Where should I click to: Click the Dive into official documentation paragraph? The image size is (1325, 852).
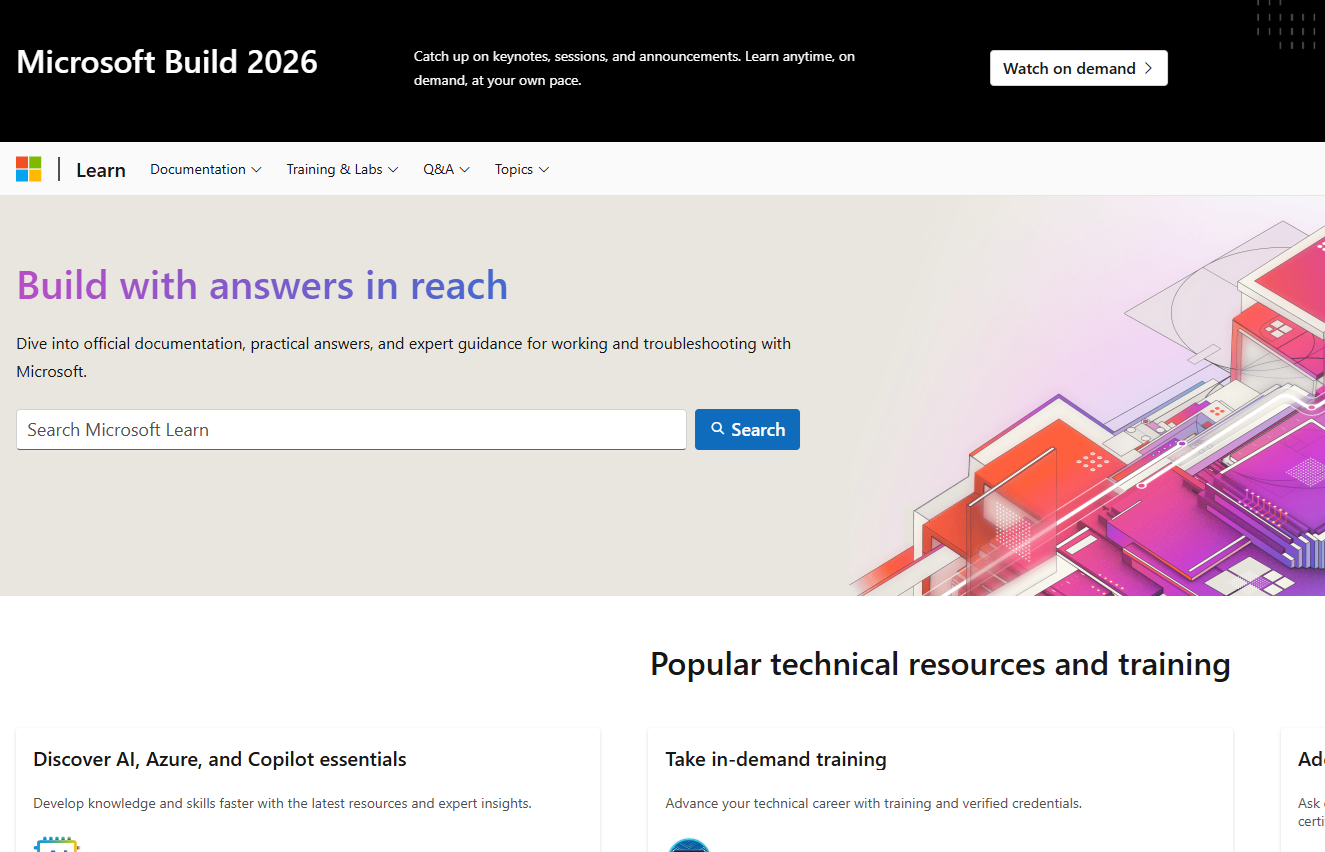[403, 357]
